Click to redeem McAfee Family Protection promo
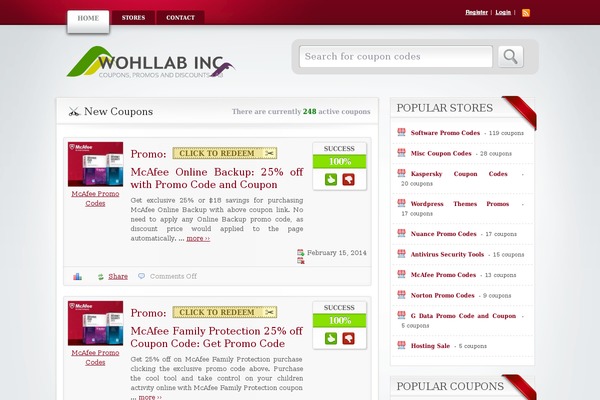Screen dimensions: 600x400 click(x=225, y=312)
